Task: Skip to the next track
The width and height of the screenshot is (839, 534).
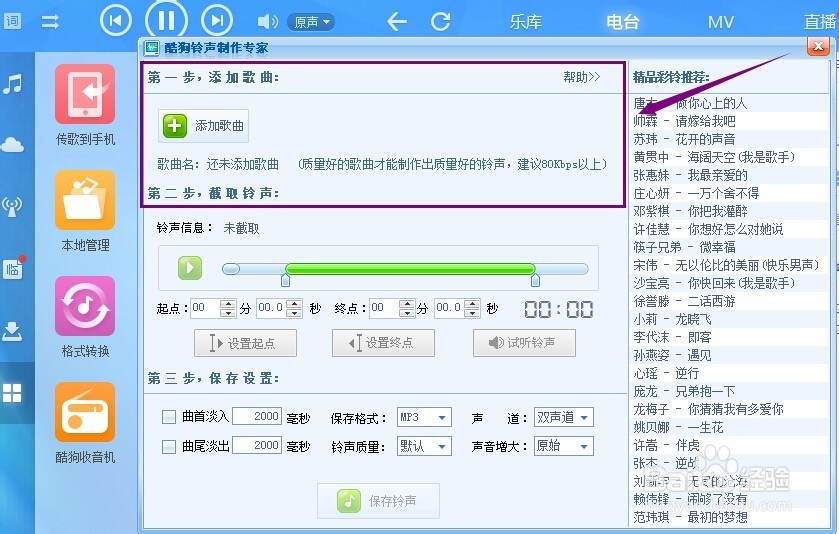Action: pos(217,20)
